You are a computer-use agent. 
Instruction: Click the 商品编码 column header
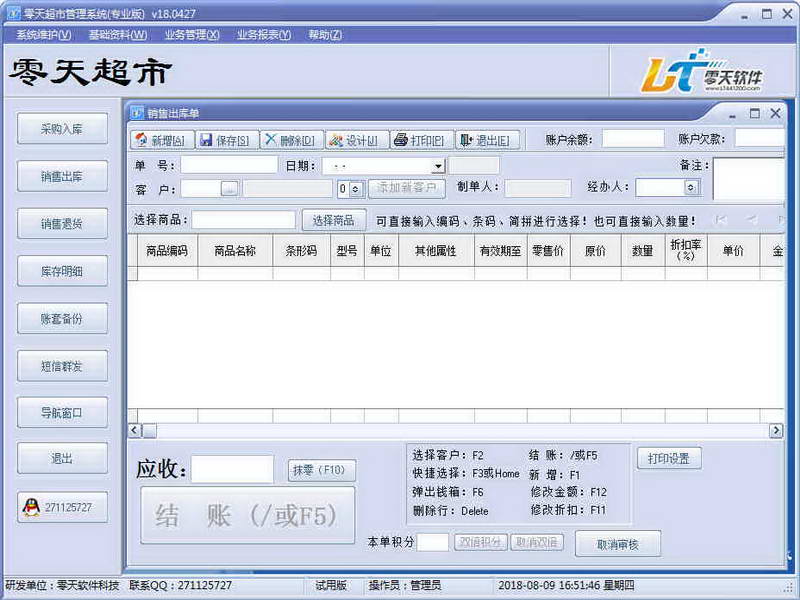pyautogui.click(x=167, y=251)
